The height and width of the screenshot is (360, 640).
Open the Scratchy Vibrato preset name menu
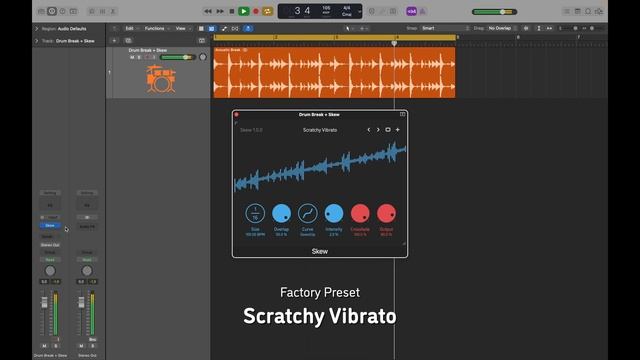pos(320,130)
